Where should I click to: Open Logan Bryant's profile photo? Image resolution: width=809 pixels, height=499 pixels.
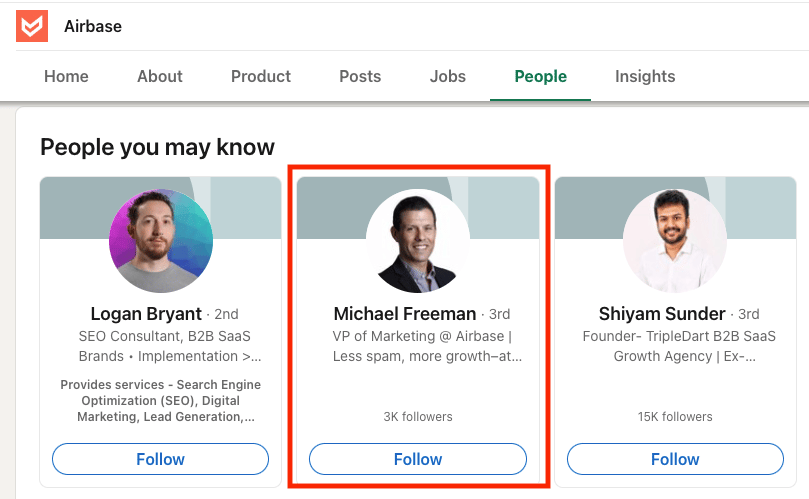point(161,241)
